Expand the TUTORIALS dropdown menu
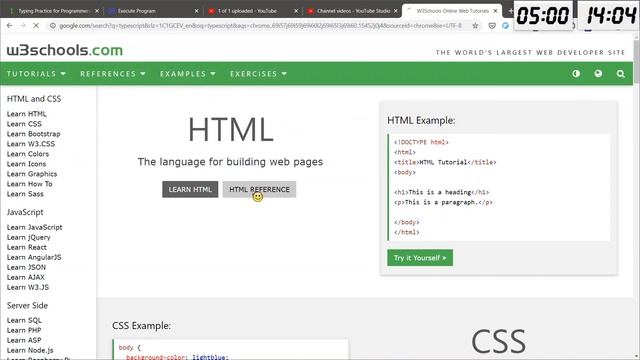This screenshot has height=360, width=640. (36, 73)
